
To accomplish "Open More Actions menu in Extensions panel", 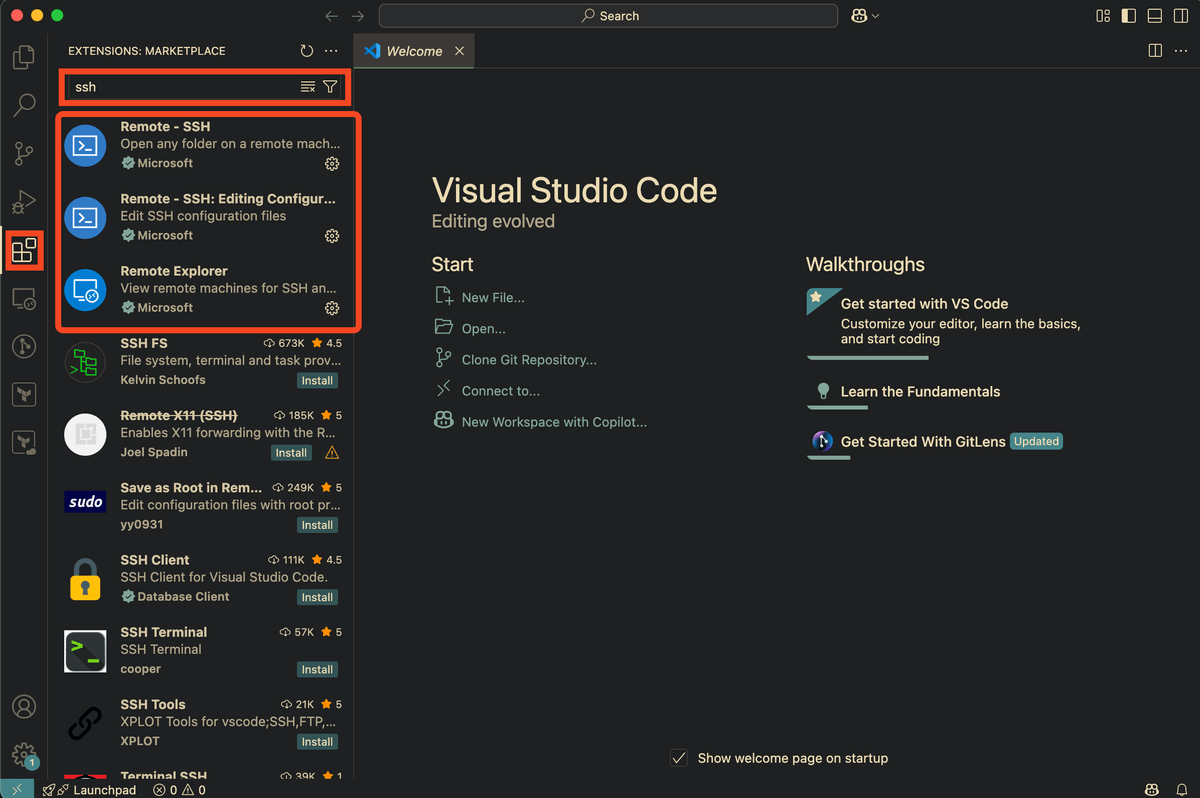I will 331,50.
